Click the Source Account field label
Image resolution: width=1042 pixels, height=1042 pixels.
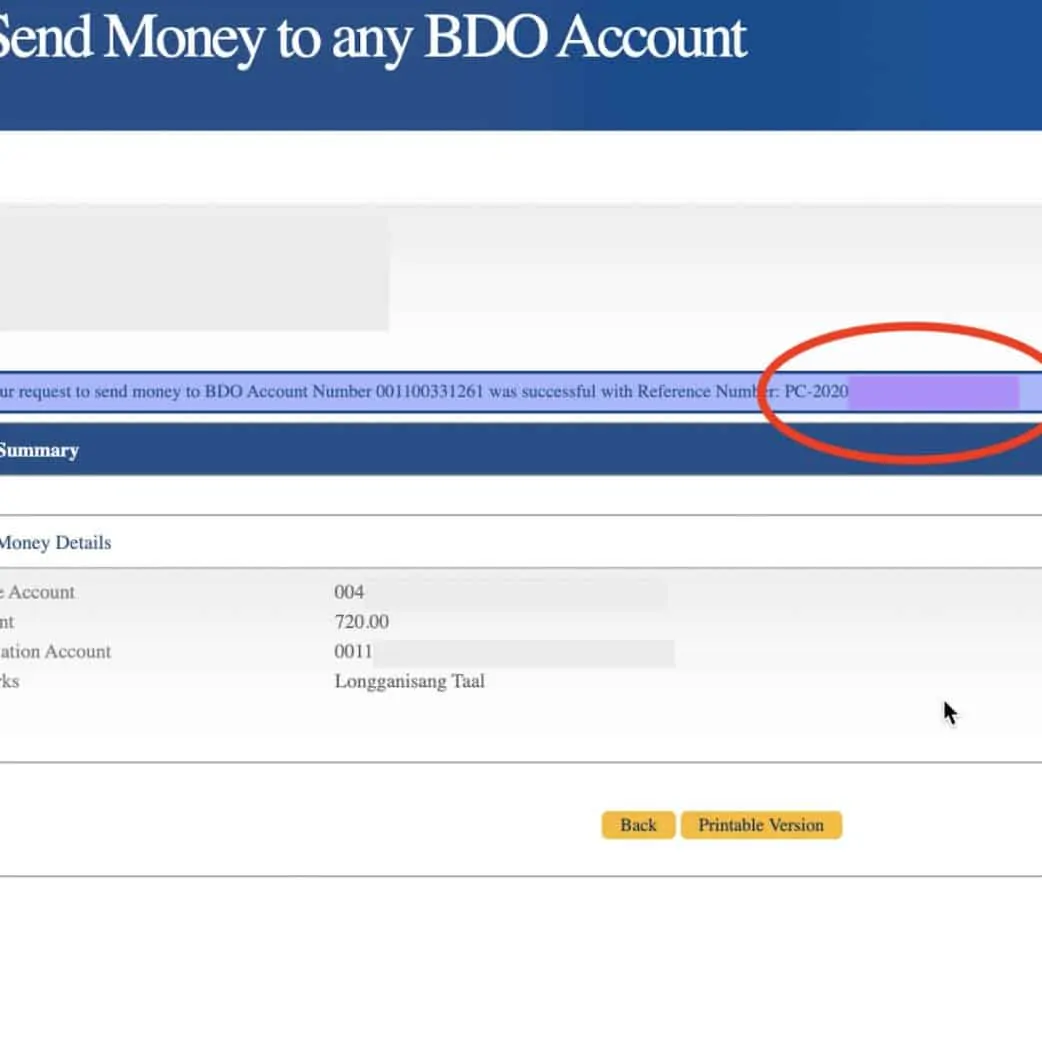38,592
